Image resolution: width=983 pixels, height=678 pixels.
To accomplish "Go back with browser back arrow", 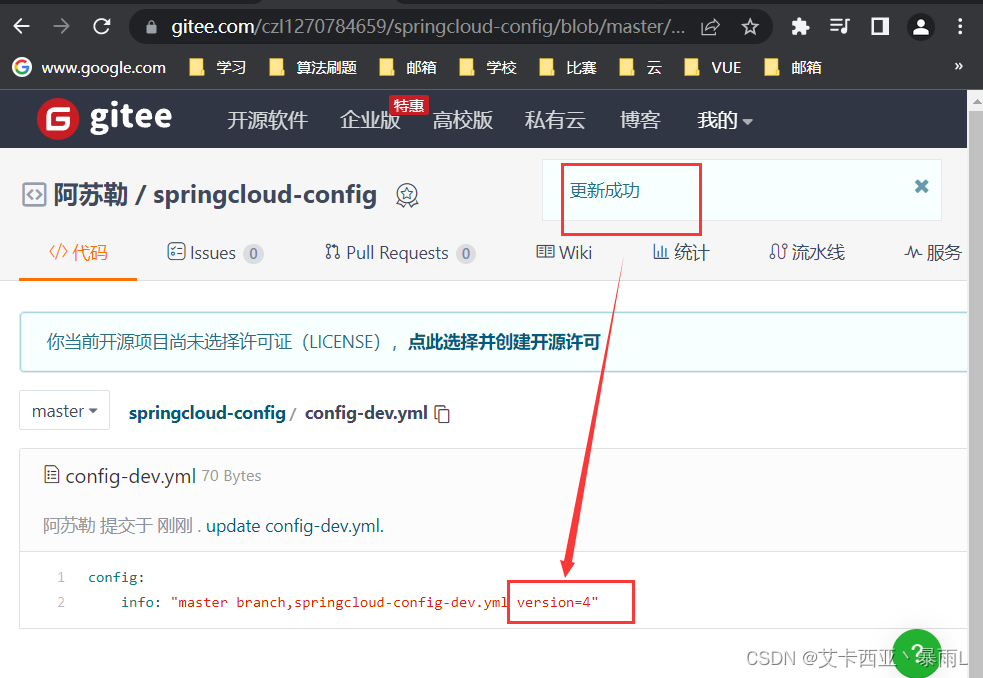I will tap(22, 26).
